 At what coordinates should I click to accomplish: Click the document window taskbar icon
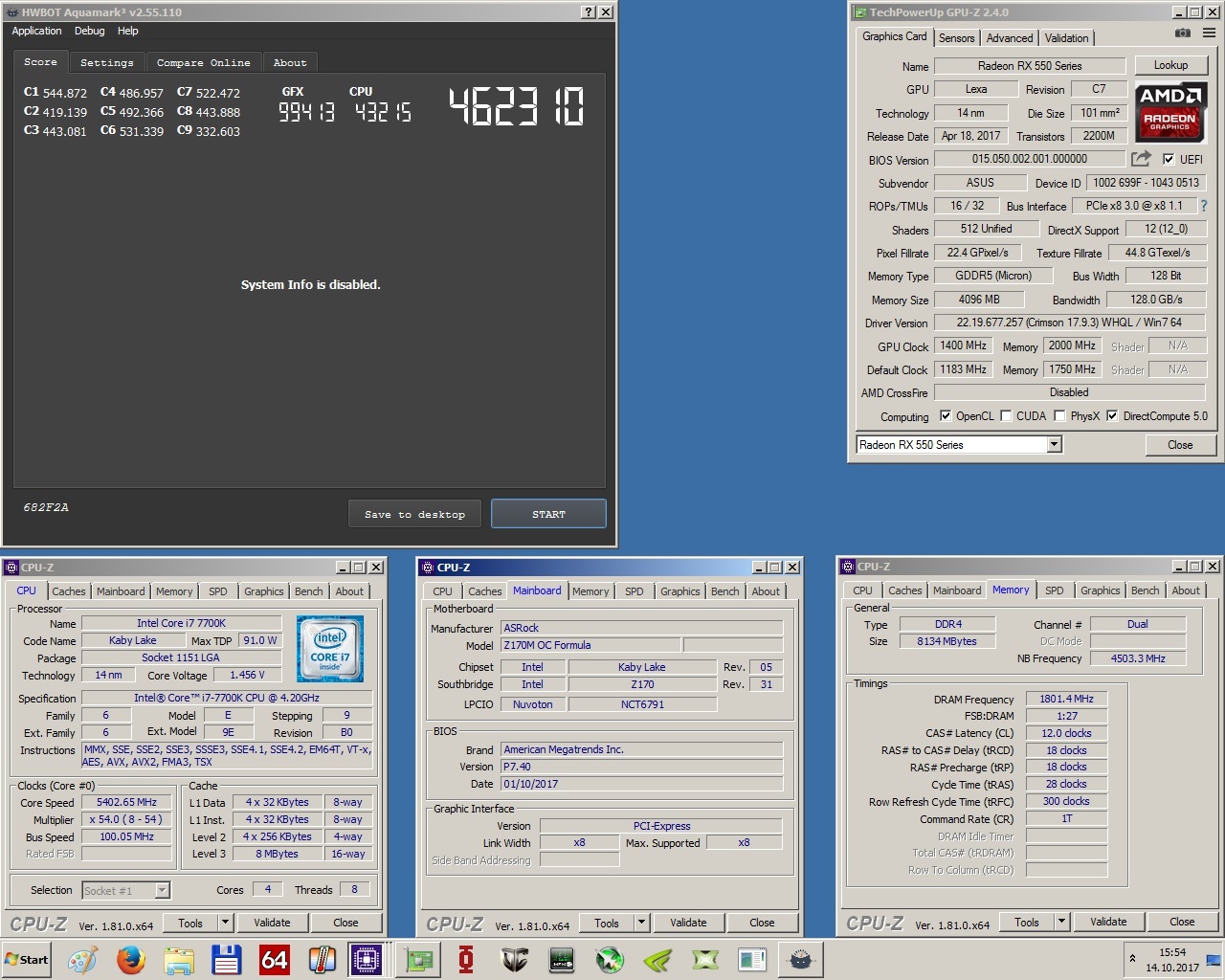(x=752, y=959)
